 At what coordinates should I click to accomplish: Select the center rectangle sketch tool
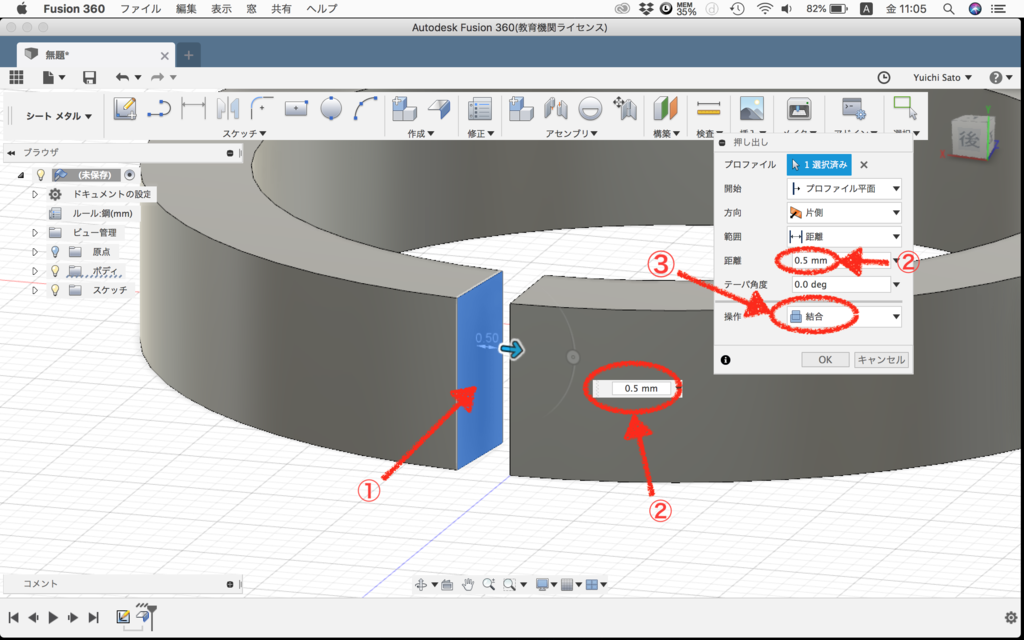click(x=296, y=108)
